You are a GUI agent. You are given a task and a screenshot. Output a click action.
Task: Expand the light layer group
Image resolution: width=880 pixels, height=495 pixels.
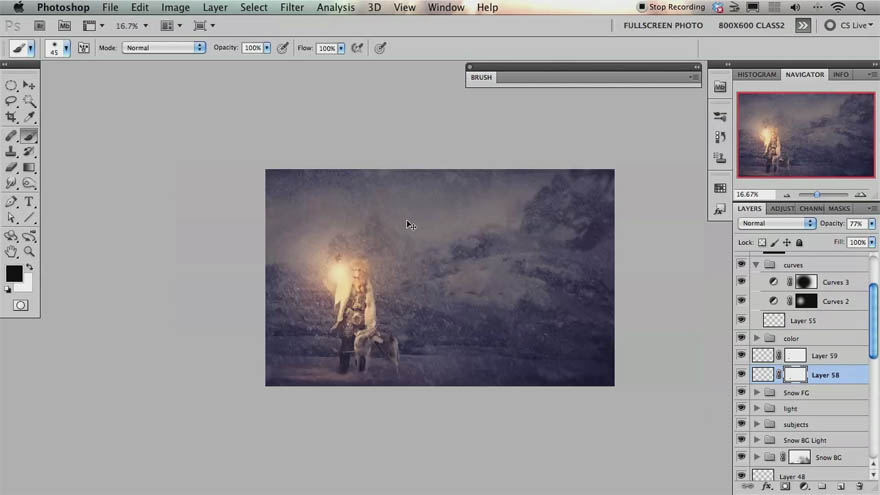[757, 408]
